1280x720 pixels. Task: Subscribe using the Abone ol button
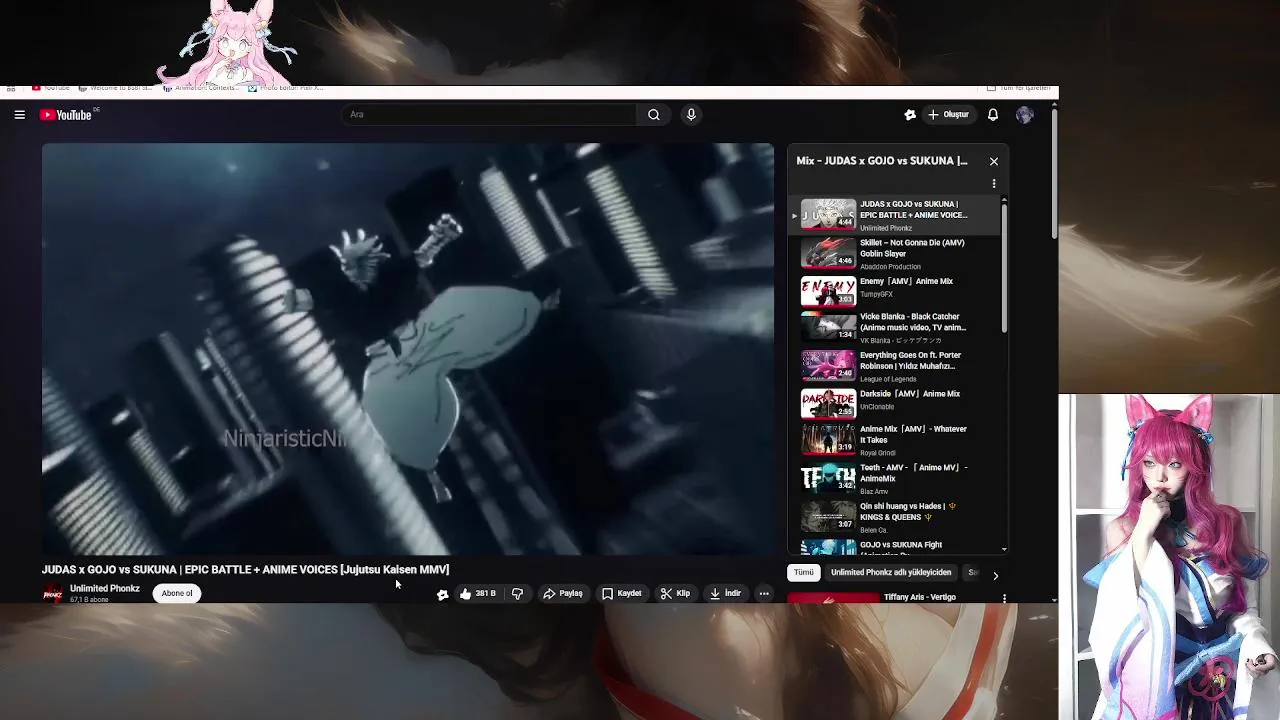pos(177,594)
